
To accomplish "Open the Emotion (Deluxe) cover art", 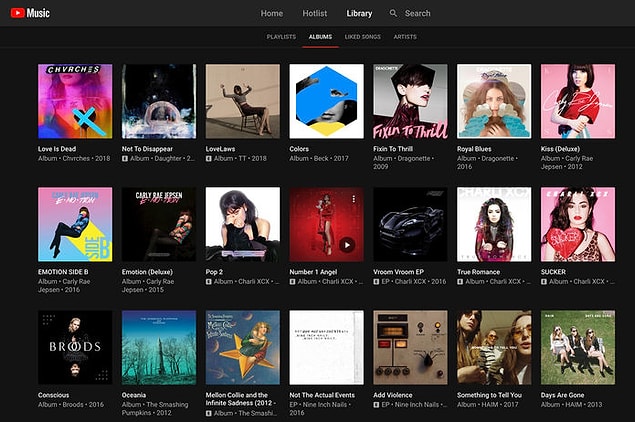I will [159, 224].
